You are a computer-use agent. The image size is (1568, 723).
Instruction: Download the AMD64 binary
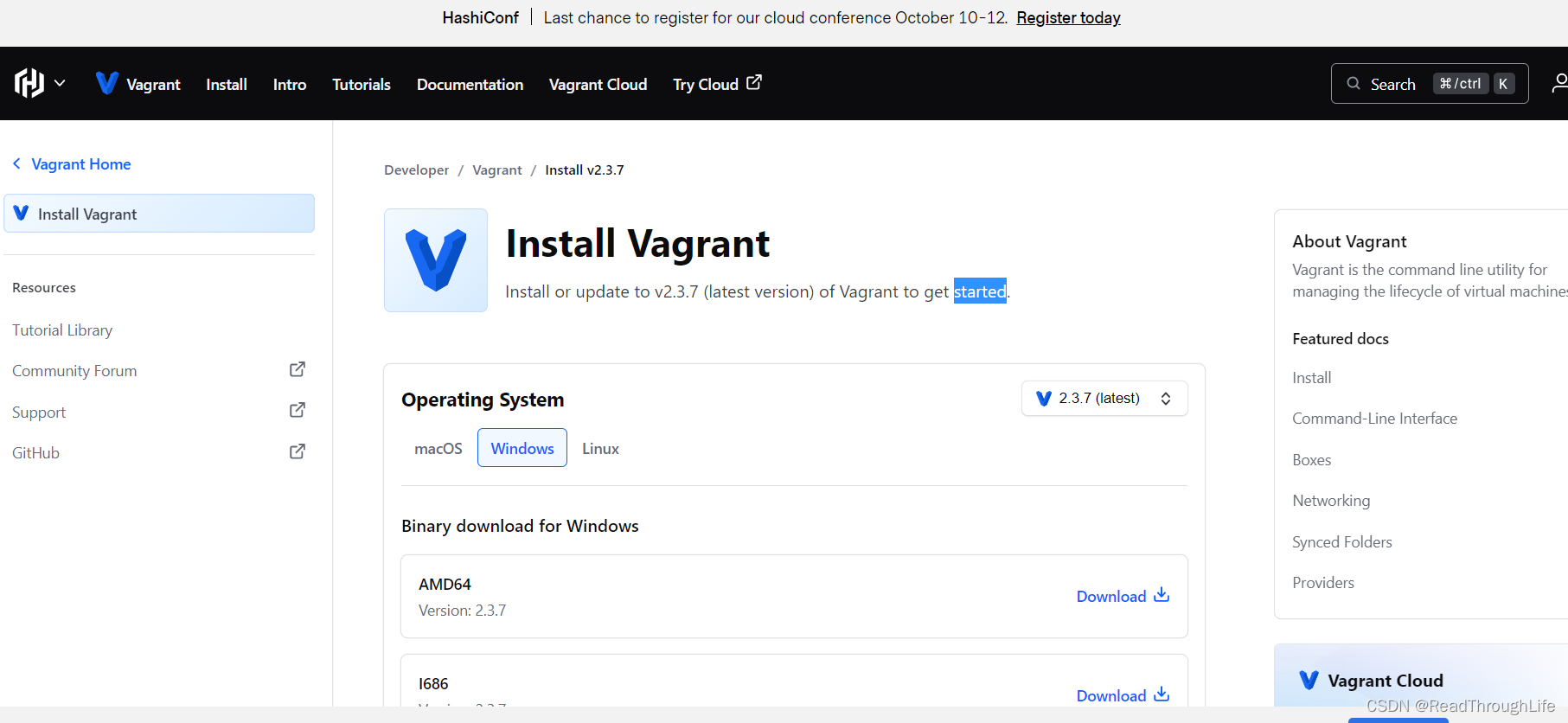[x=1123, y=596]
